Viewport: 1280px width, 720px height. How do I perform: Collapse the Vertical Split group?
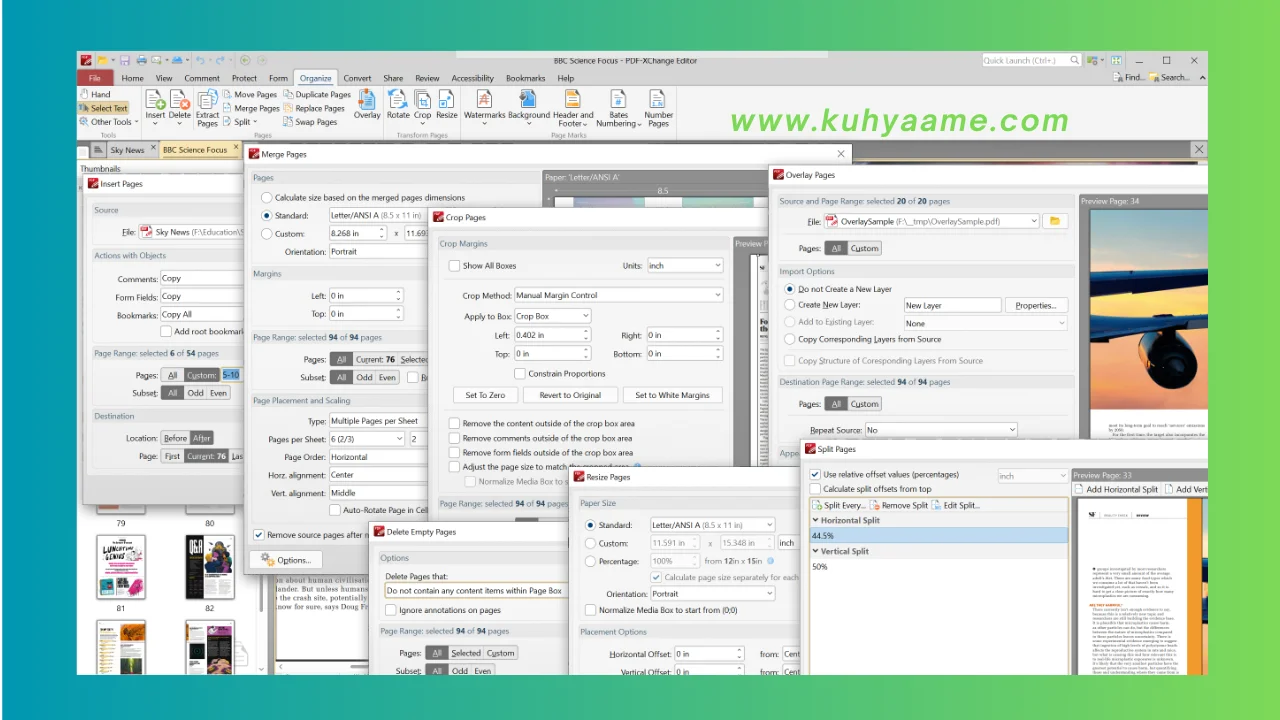pyautogui.click(x=815, y=552)
